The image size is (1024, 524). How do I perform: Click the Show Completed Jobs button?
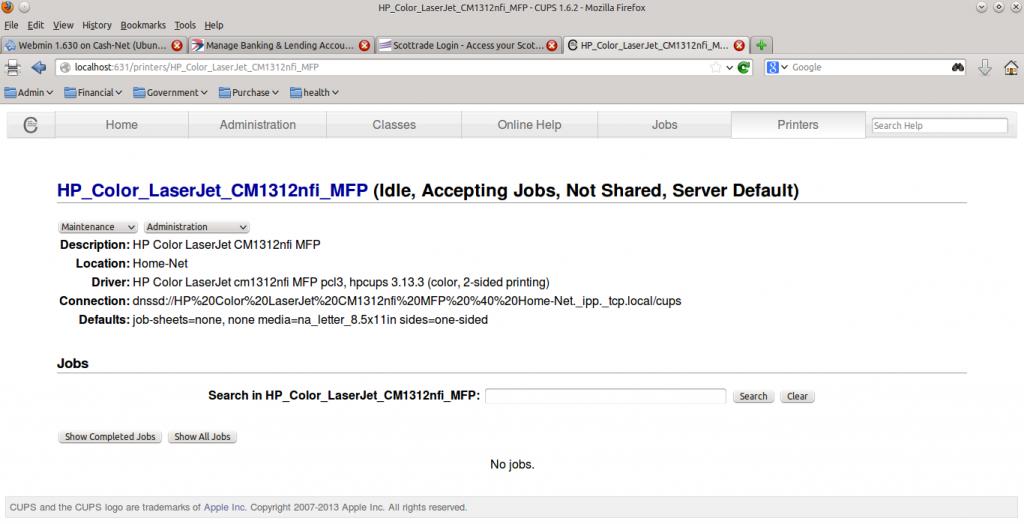coord(110,437)
